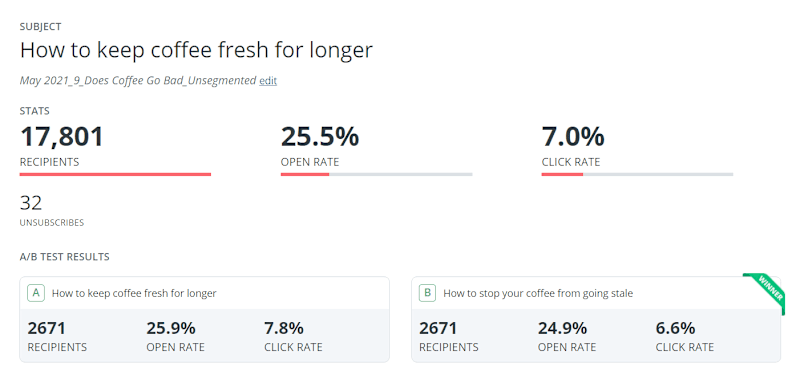Image resolution: width=800 pixels, height=375 pixels.
Task: Select the subject headline text
Action: tap(196, 50)
